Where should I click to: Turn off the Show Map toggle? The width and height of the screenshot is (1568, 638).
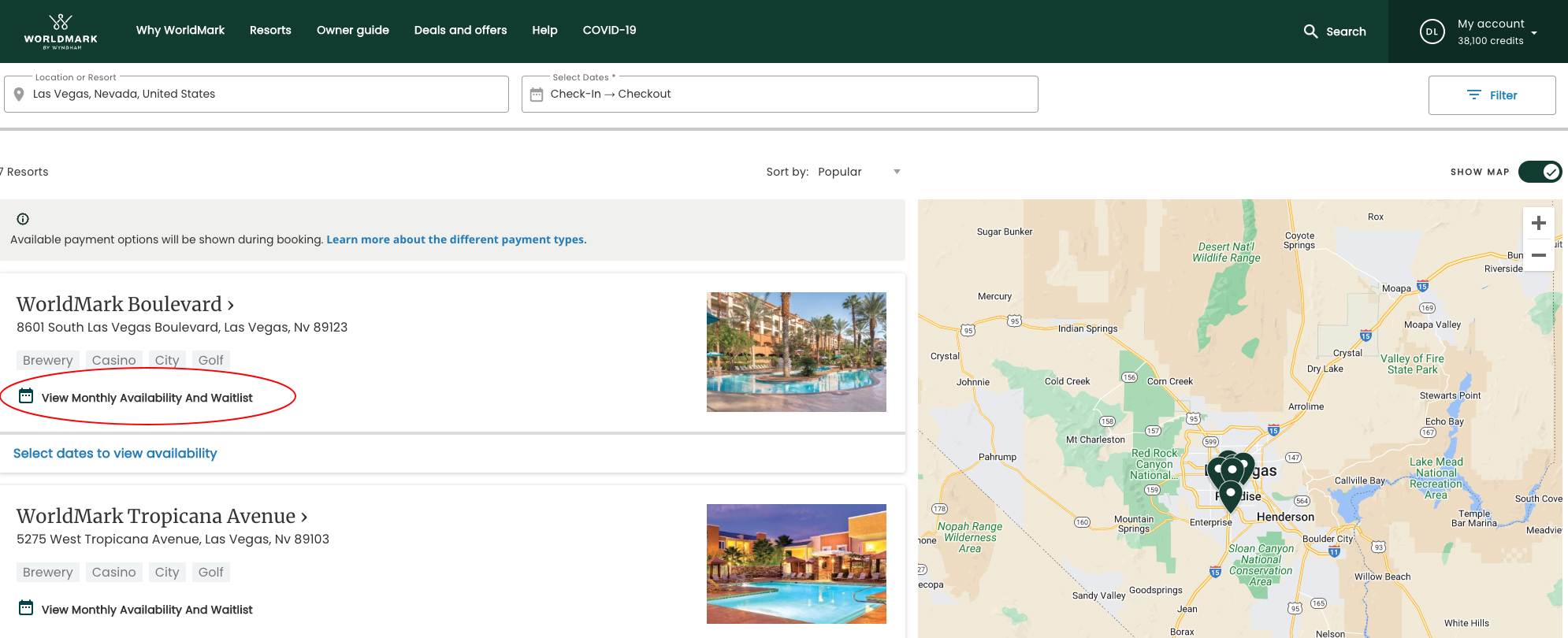pyautogui.click(x=1540, y=172)
